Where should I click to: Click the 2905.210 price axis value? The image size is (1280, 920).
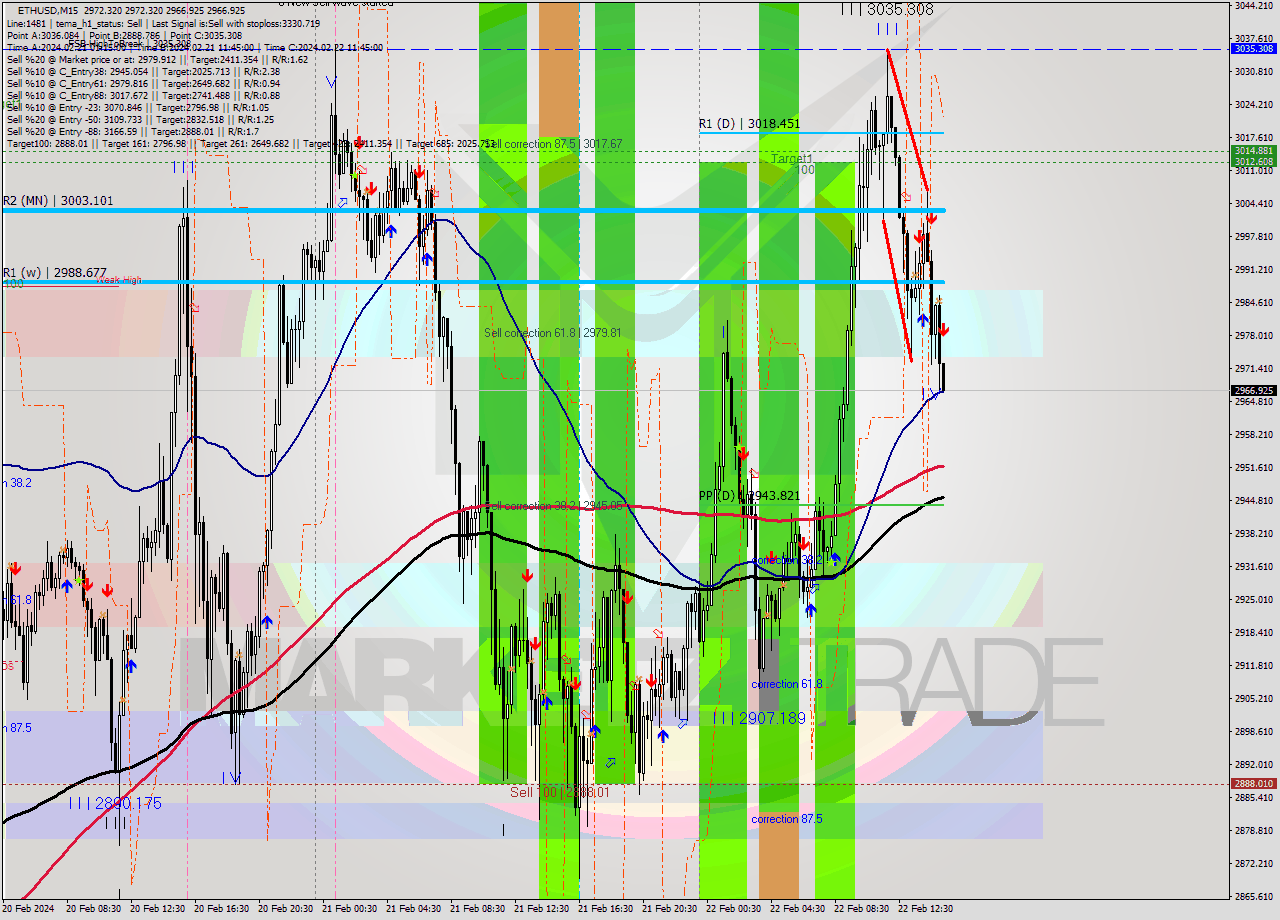point(1254,698)
